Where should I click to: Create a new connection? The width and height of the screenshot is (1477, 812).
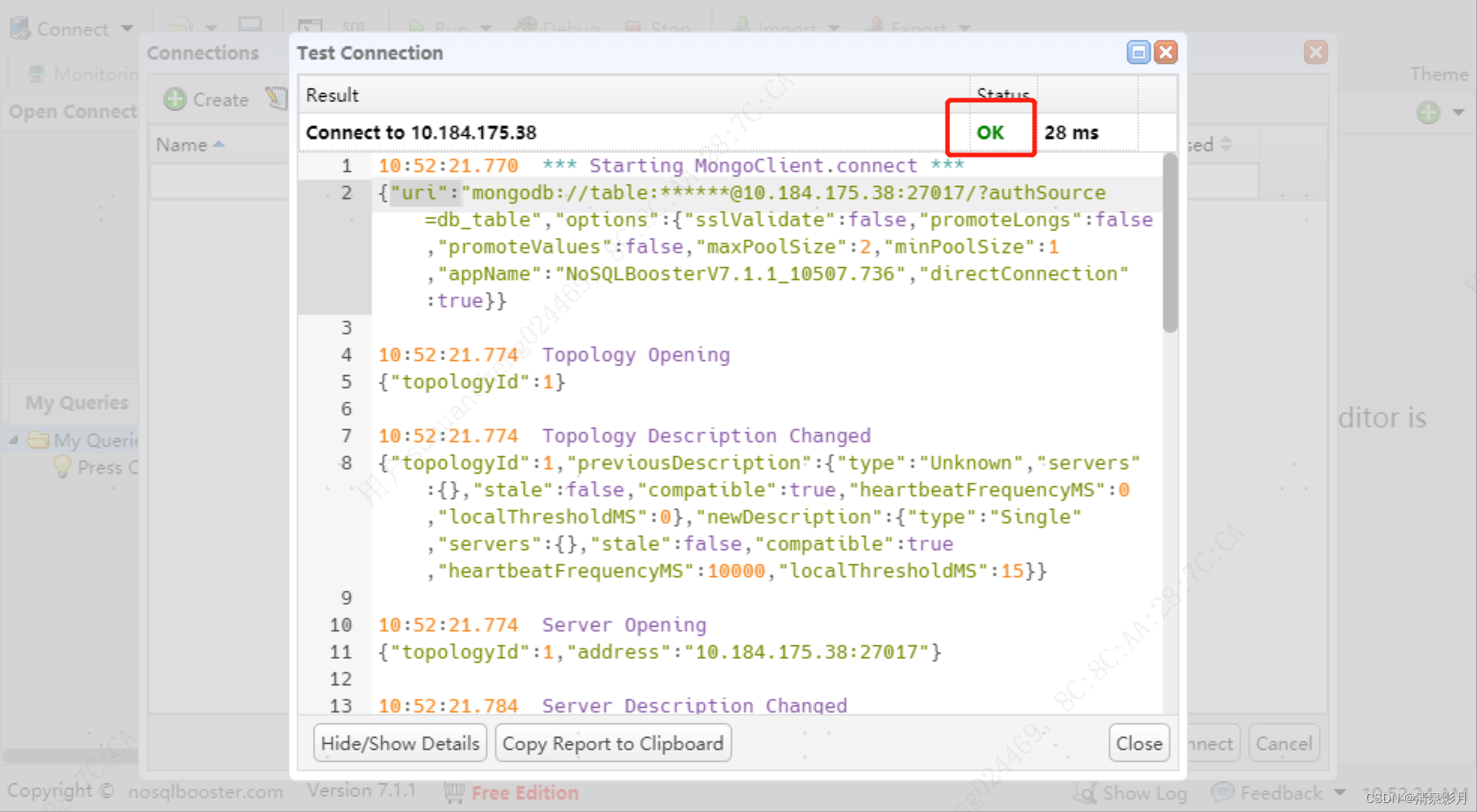206,99
